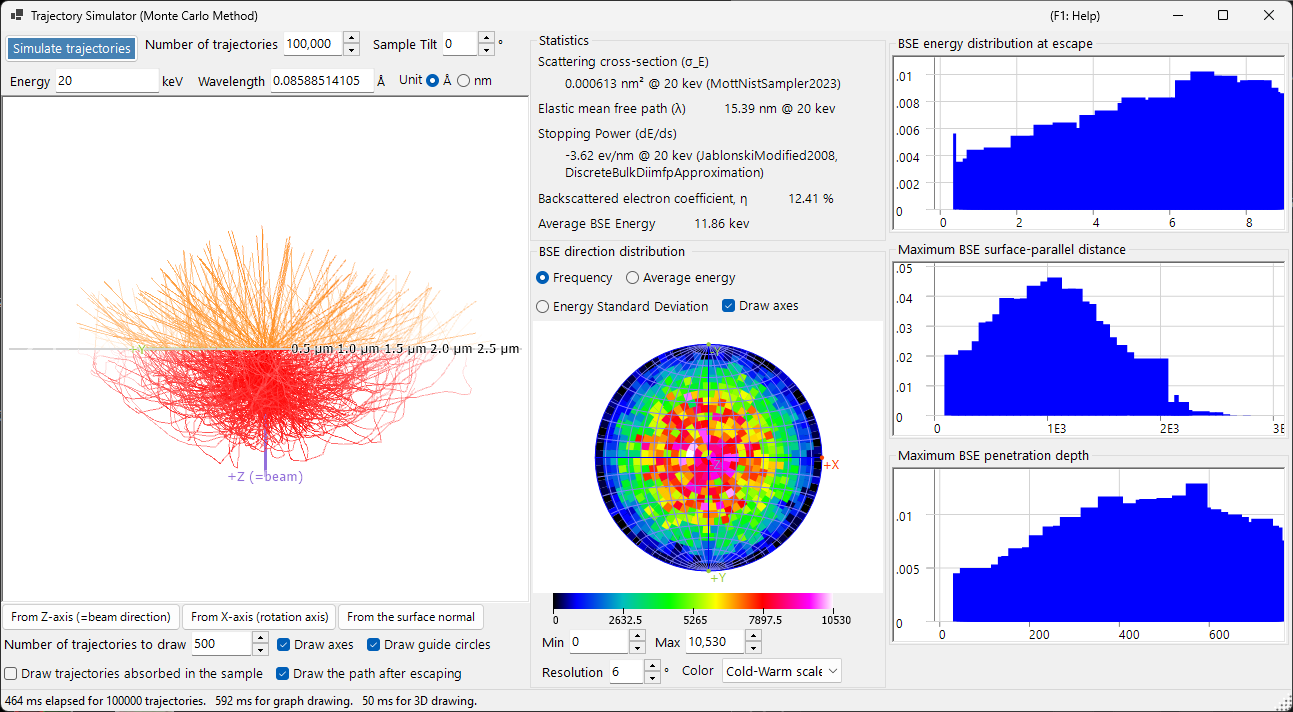The image size is (1293, 712).
Task: View From the surface normal
Action: tap(411, 617)
